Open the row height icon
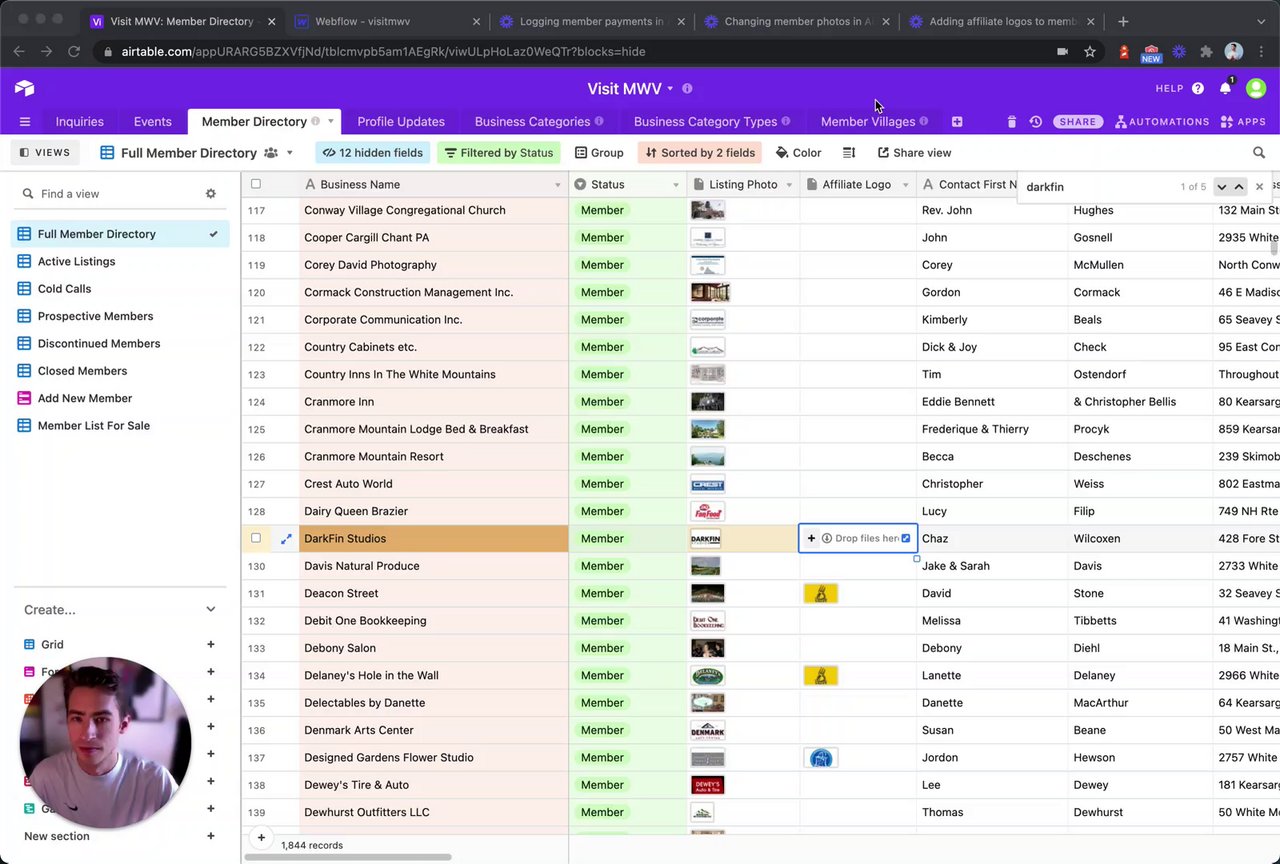This screenshot has height=864, width=1280. point(849,153)
